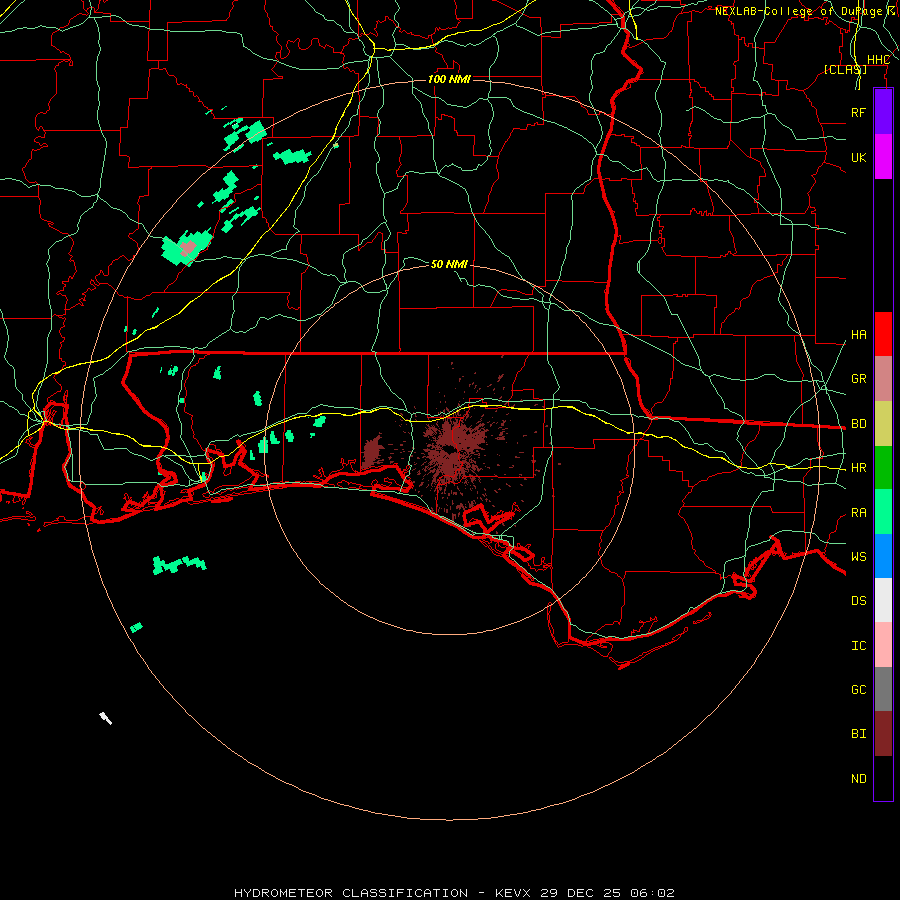Click the DS legend label

pyautogui.click(x=858, y=601)
